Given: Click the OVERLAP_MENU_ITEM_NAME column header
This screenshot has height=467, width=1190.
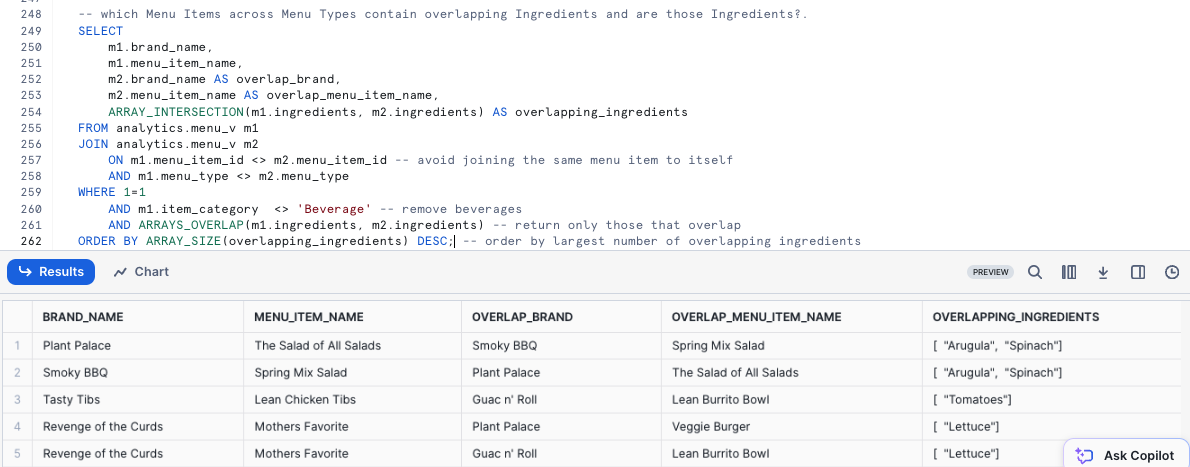Looking at the screenshot, I should click(756, 317).
